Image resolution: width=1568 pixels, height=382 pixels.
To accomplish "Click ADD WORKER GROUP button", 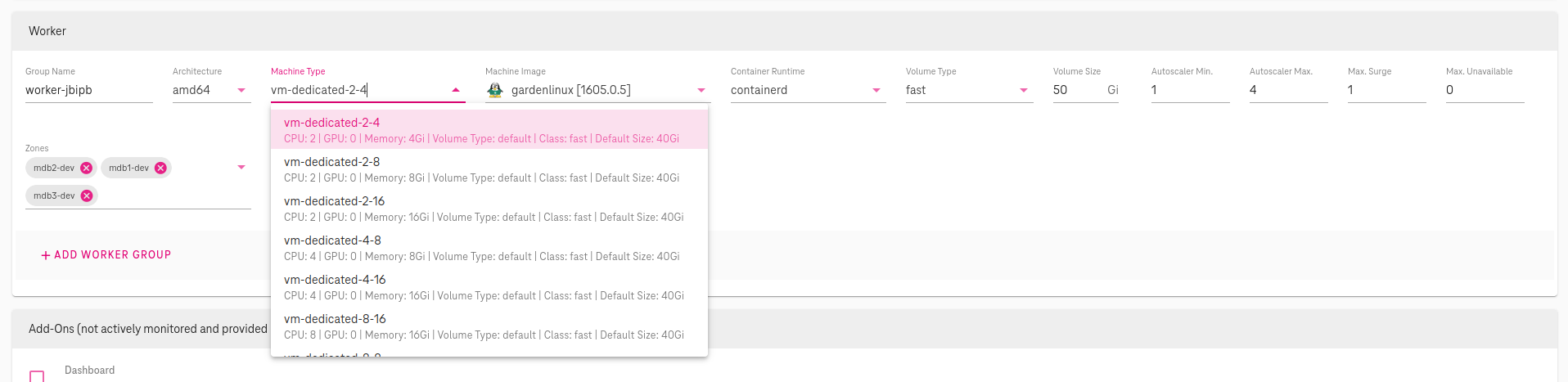I will 106,255.
